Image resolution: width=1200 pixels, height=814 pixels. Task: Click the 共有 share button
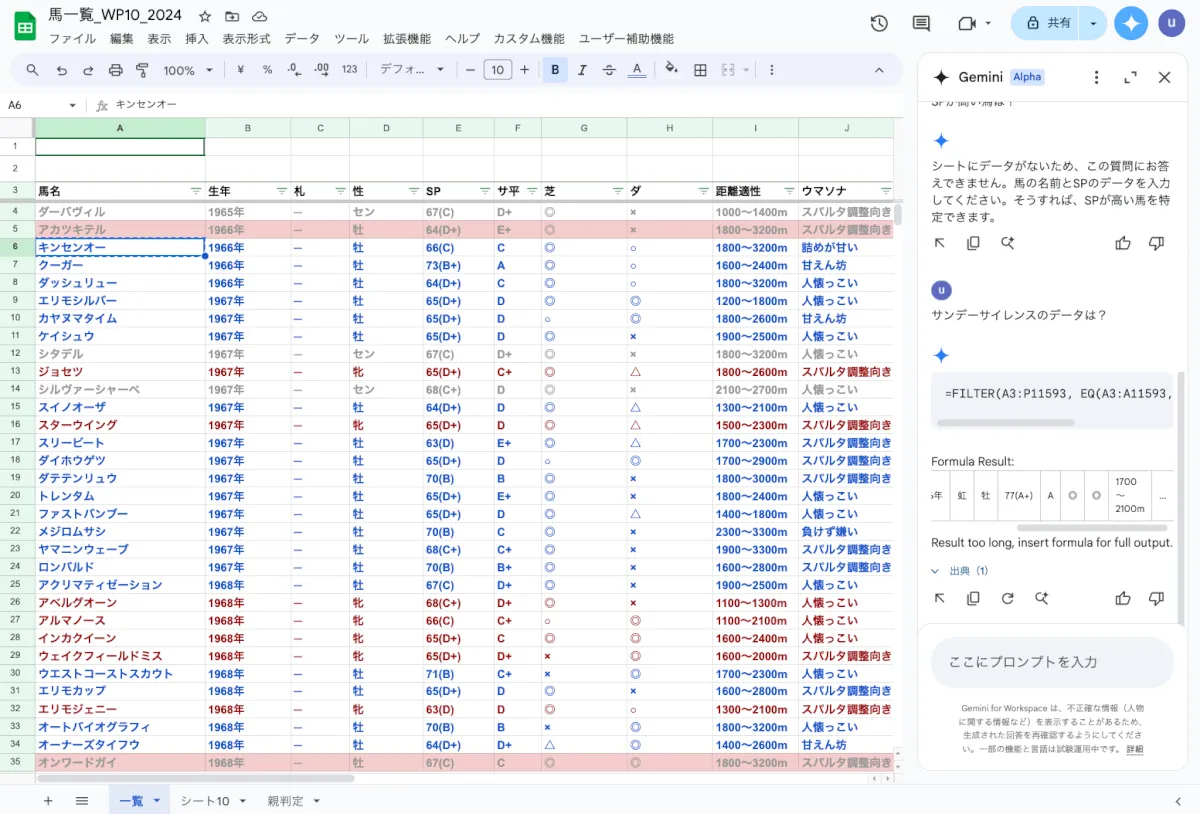[x=1047, y=23]
